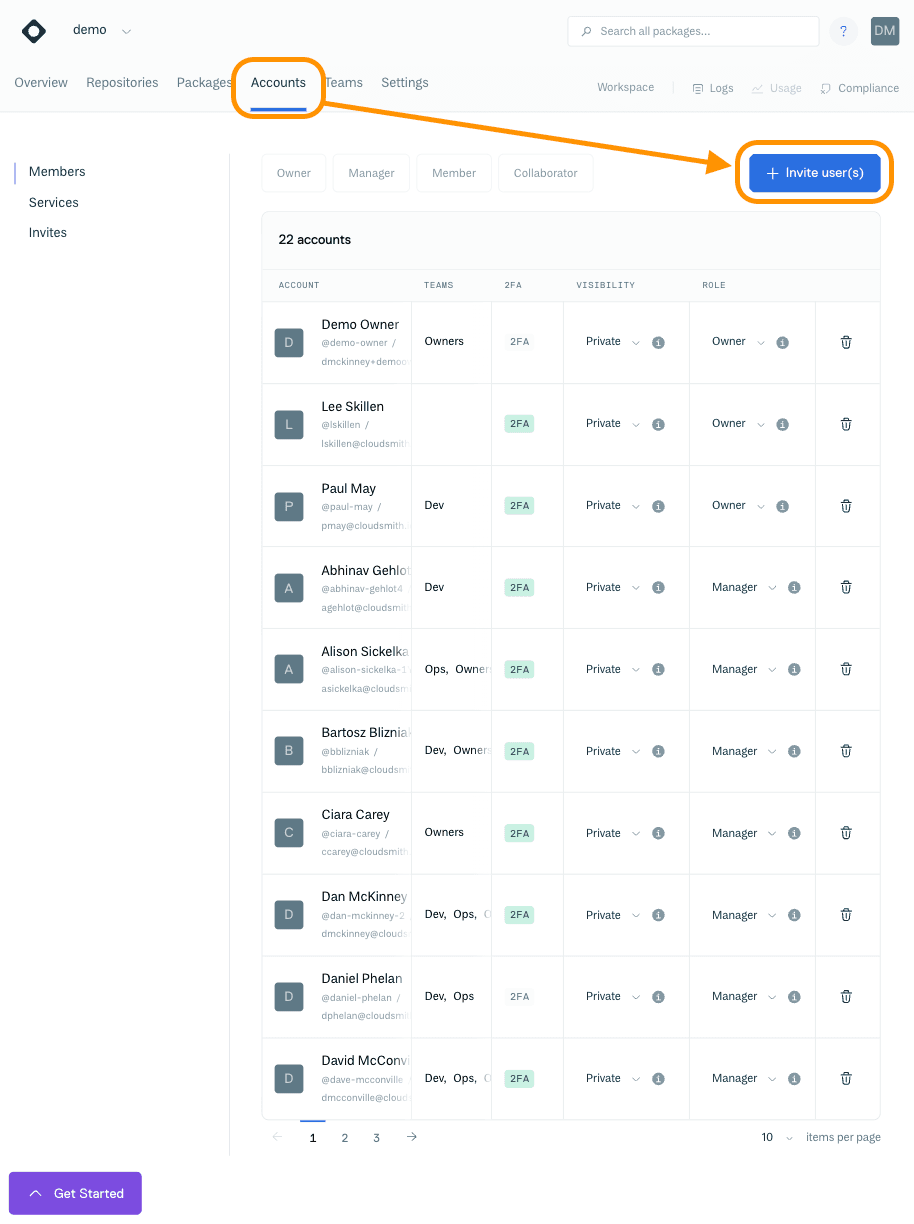Open the DM account avatar menu

[884, 31]
